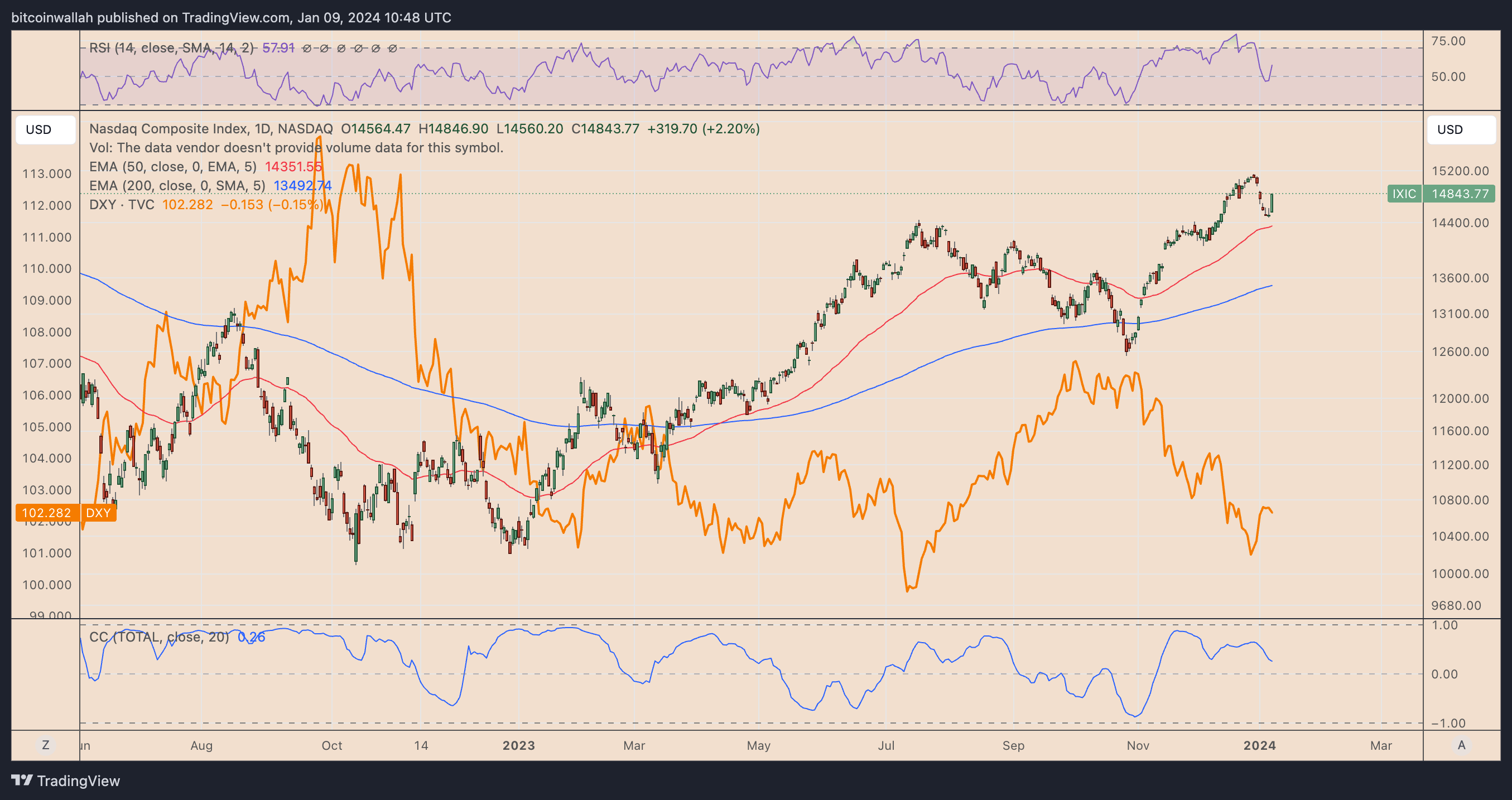Click the TradingView logo icon
This screenshot has height=800, width=1512.
click(22, 780)
